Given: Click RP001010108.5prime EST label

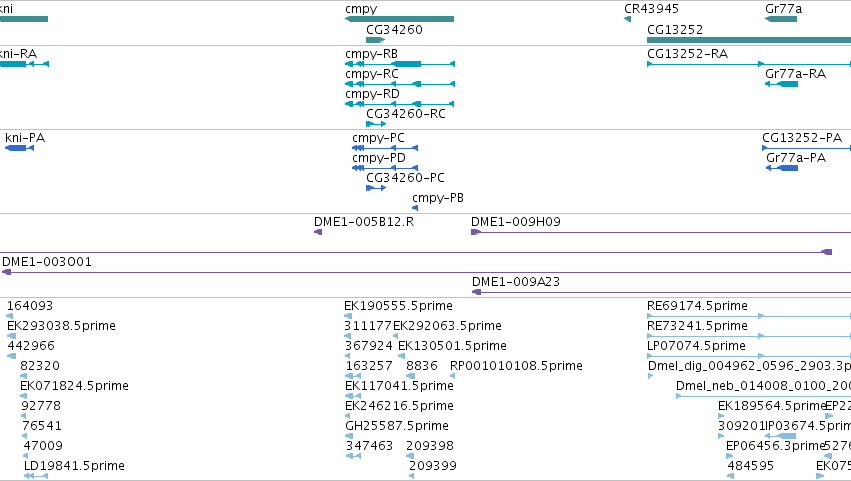Looking at the screenshot, I should 516,366.
